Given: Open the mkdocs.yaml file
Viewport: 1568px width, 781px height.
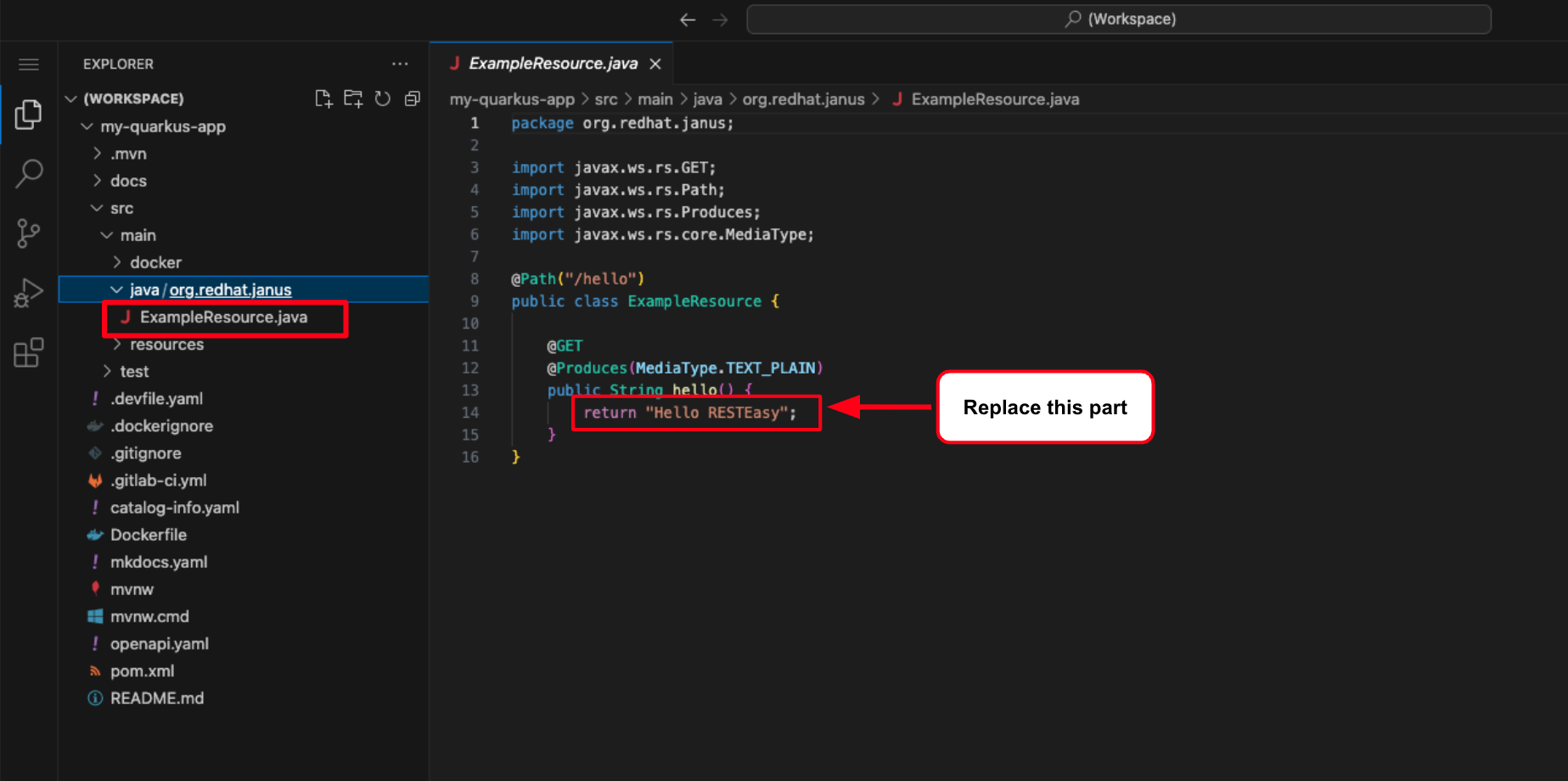Looking at the screenshot, I should point(158,561).
